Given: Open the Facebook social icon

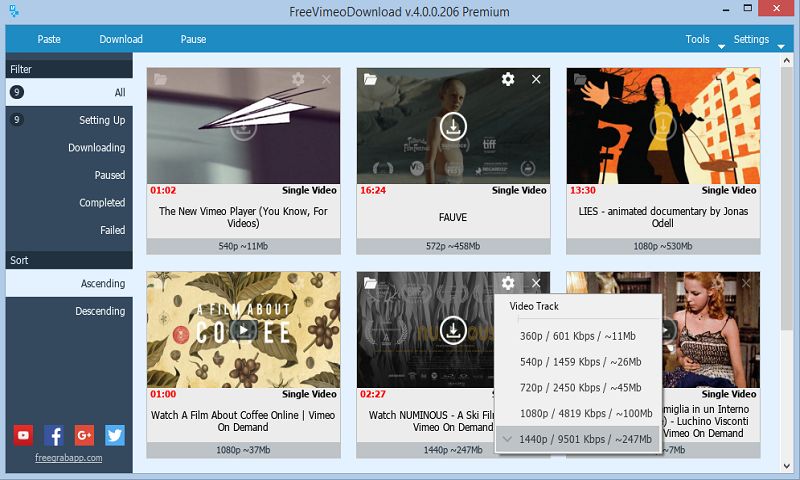Looking at the screenshot, I should point(54,435).
